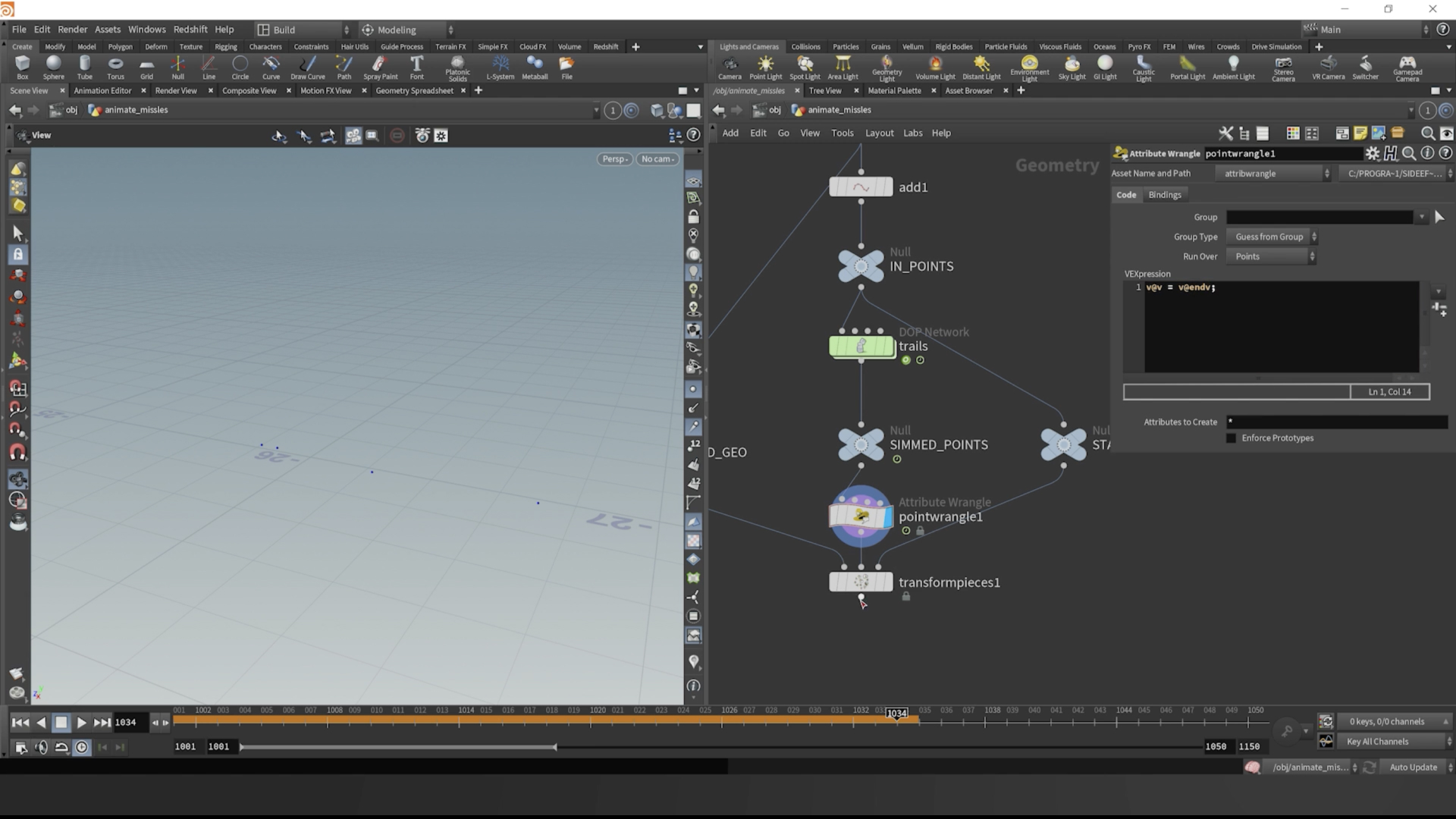Select the IN_POINTS null node

861,266
